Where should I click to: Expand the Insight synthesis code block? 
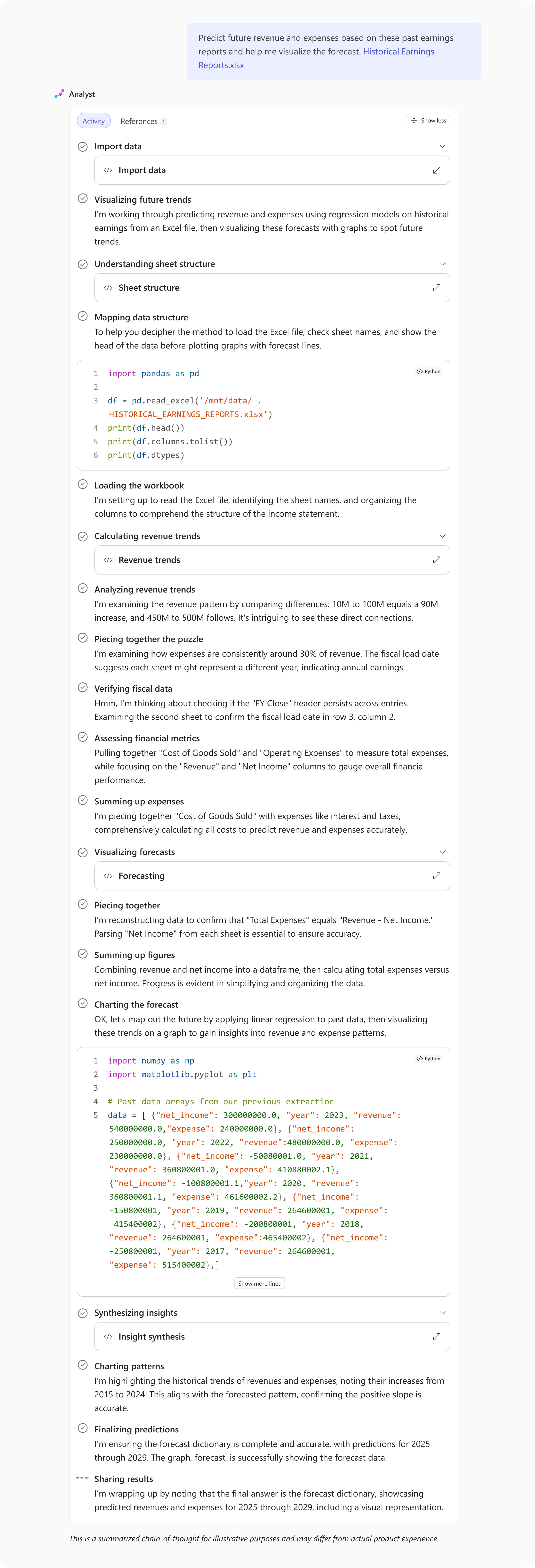click(x=436, y=1337)
